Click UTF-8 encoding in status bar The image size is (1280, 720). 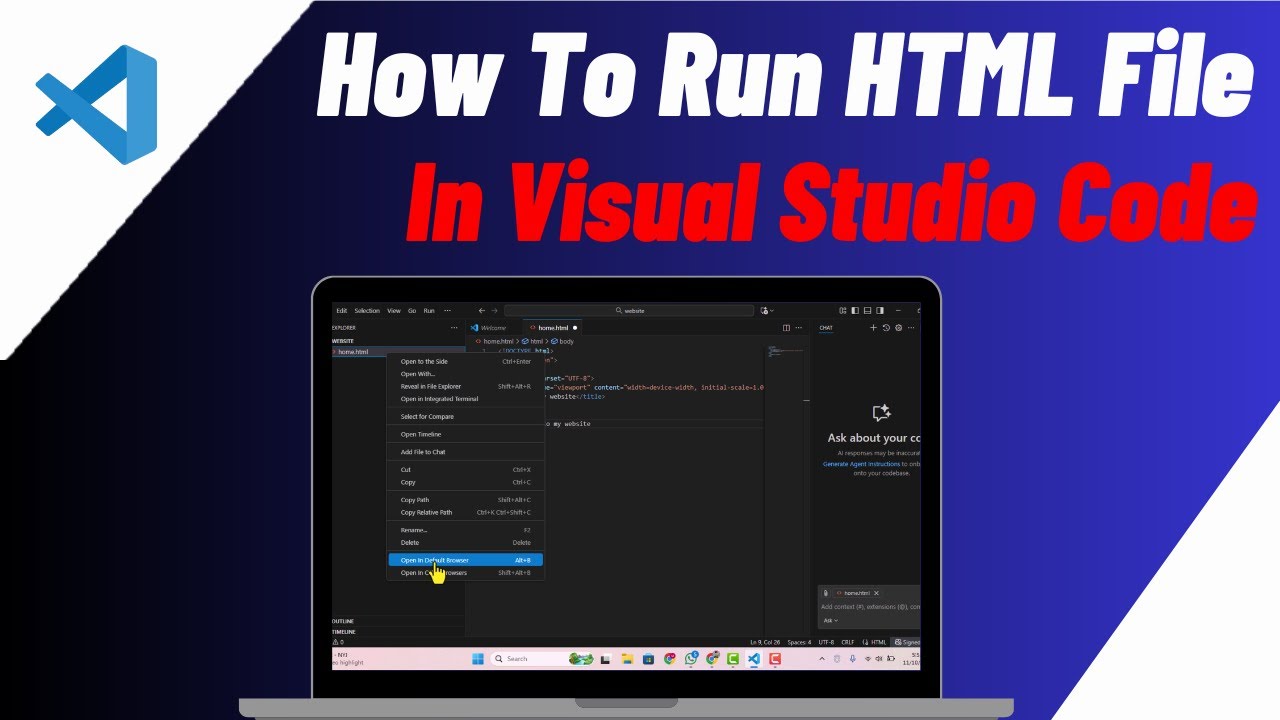pyautogui.click(x=826, y=642)
